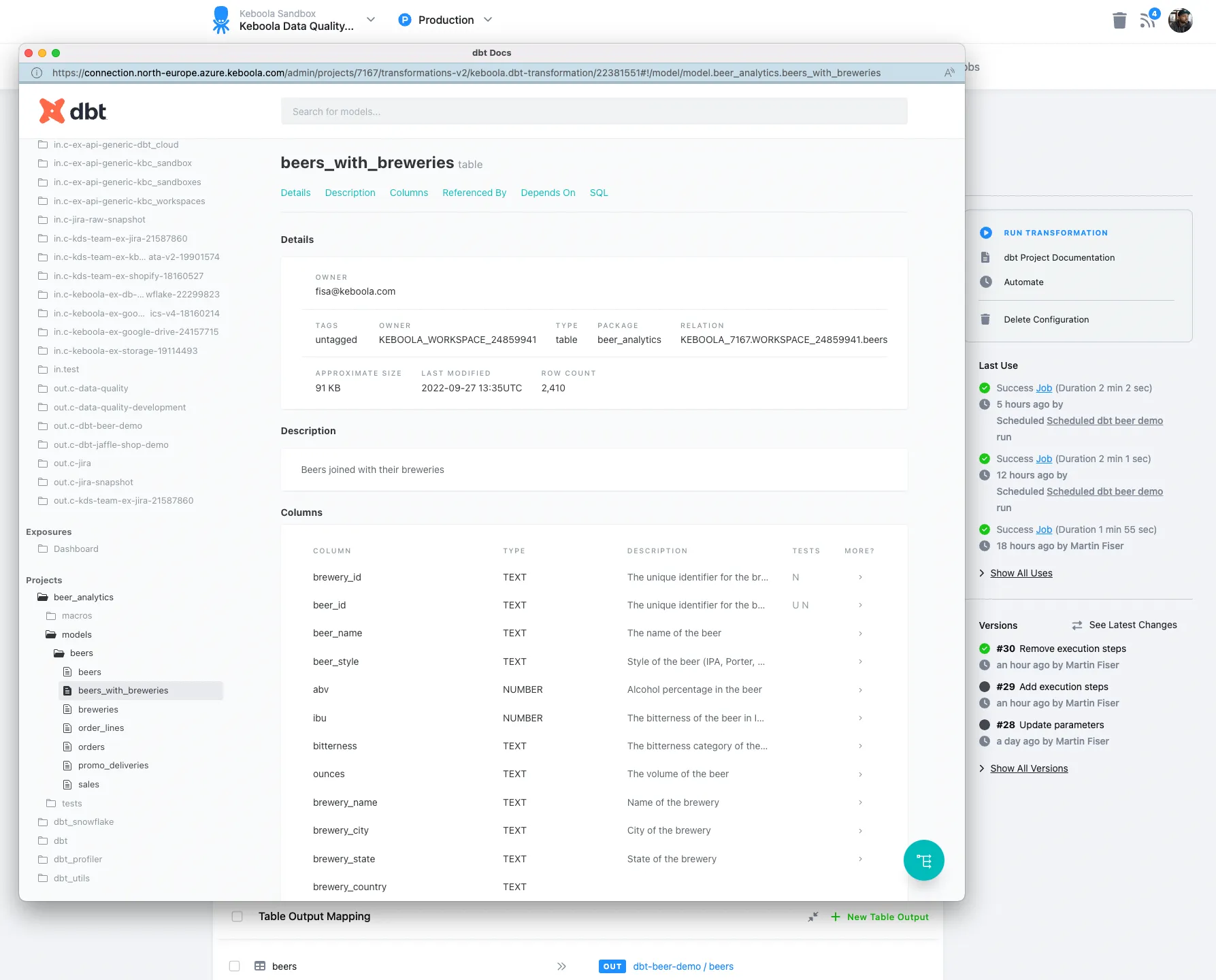Click the dark status icon for version #29

(x=985, y=687)
